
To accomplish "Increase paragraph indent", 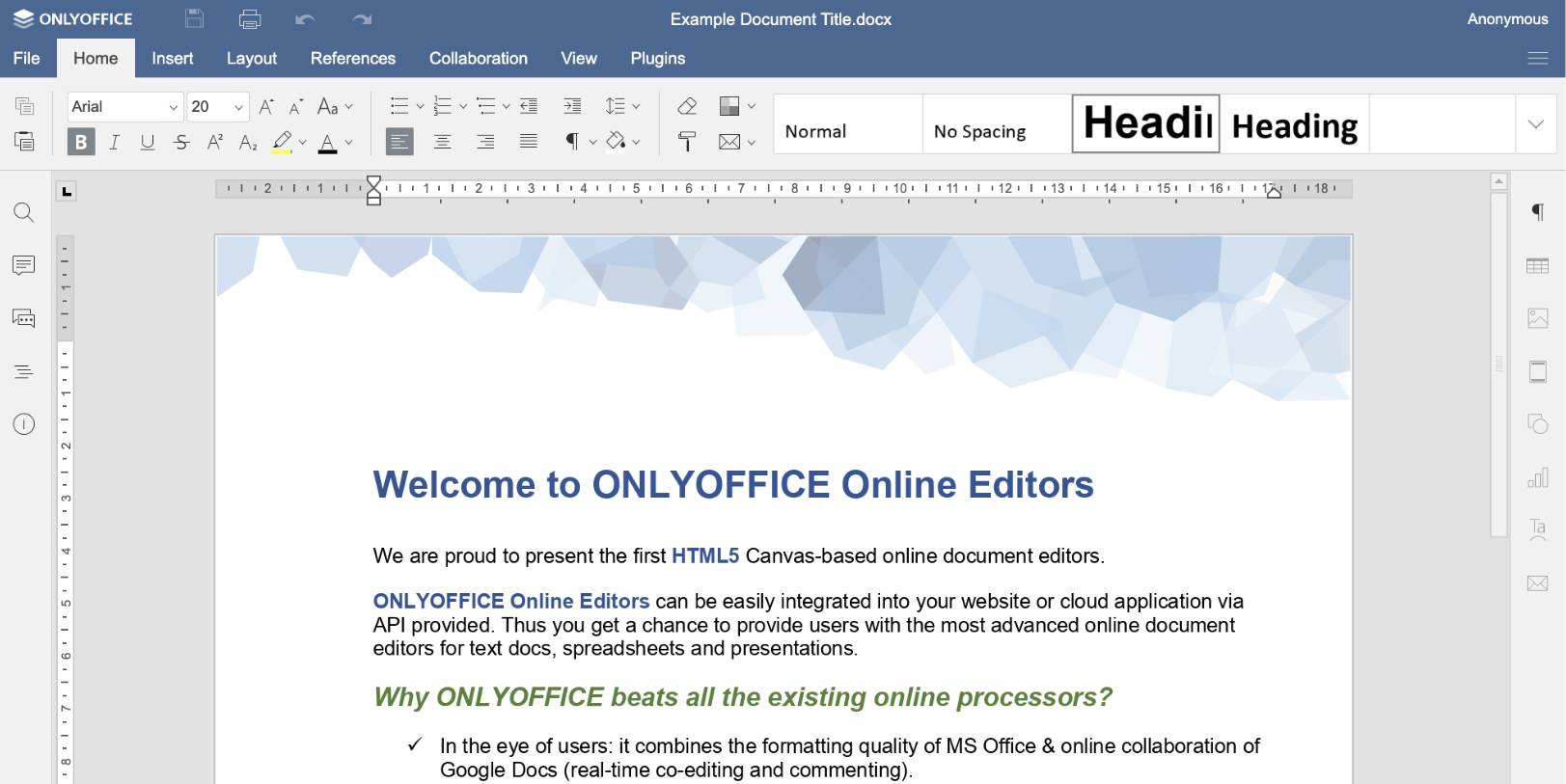I will (x=572, y=106).
